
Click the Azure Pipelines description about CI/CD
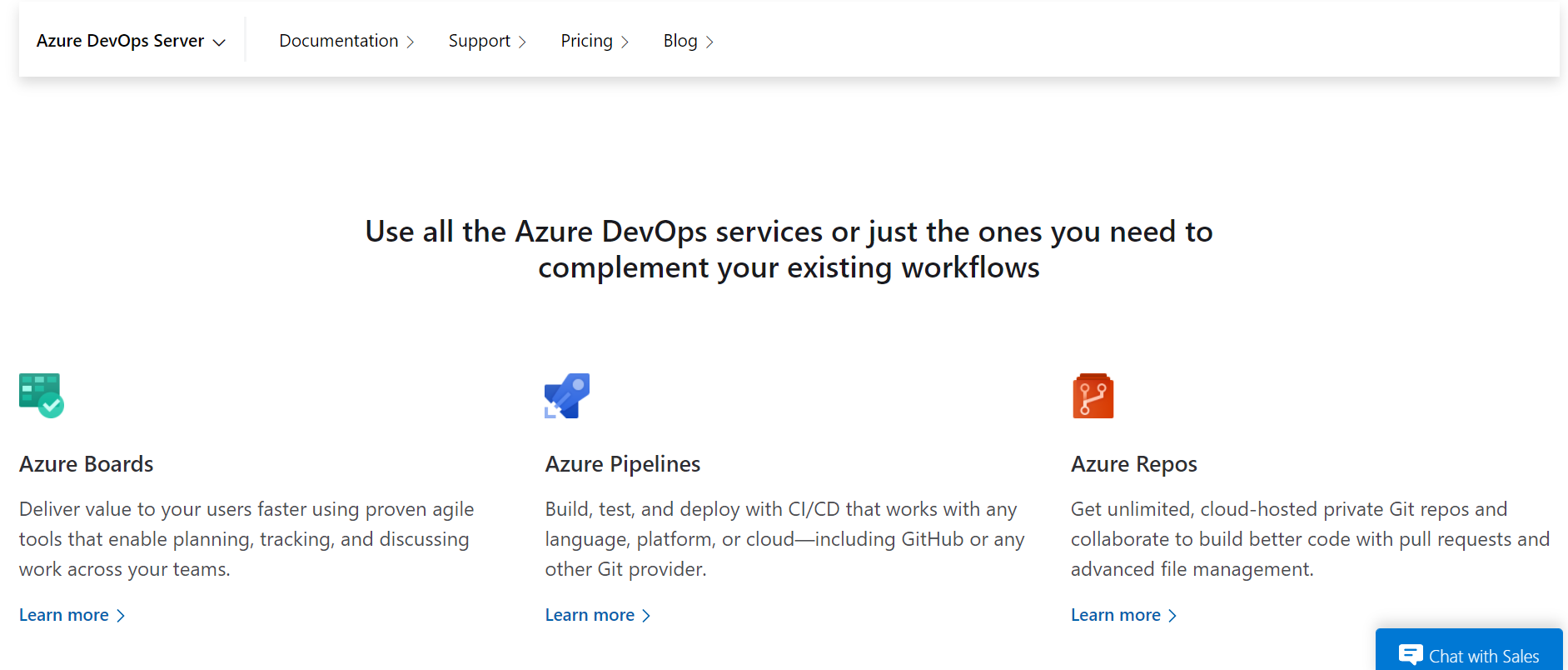click(x=785, y=539)
